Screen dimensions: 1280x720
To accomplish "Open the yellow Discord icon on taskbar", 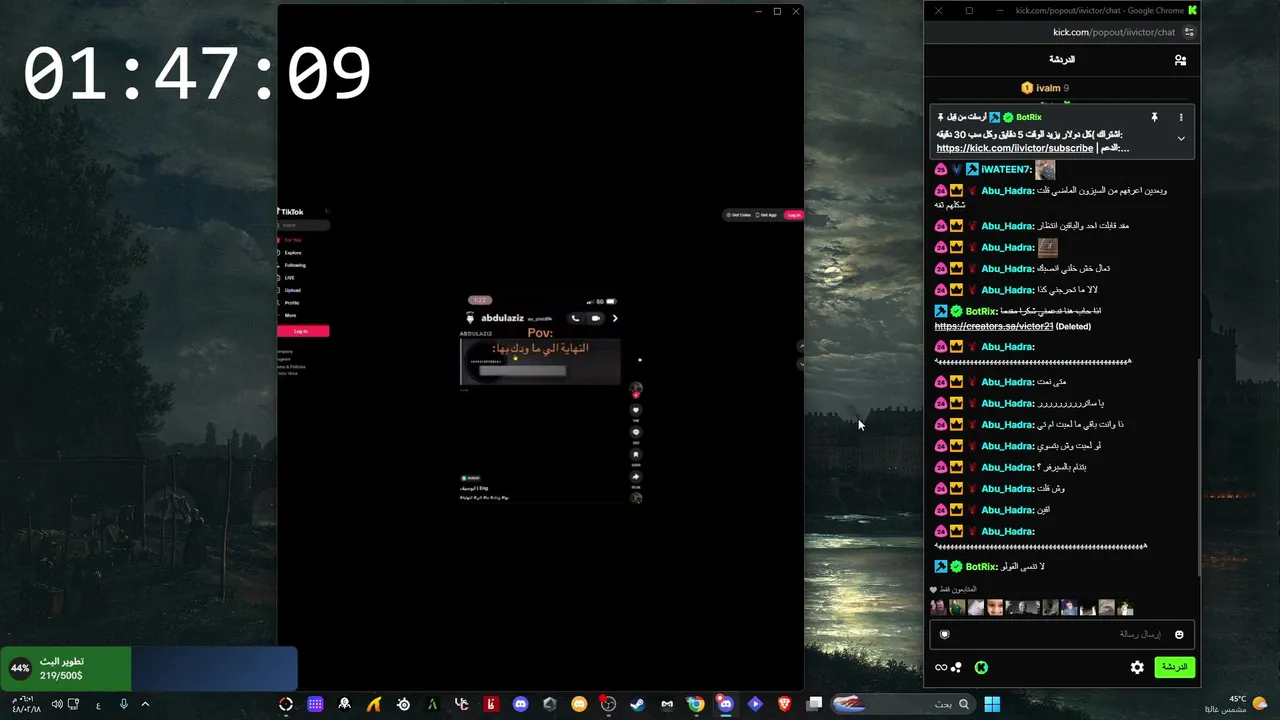I will pyautogui.click(x=579, y=704).
